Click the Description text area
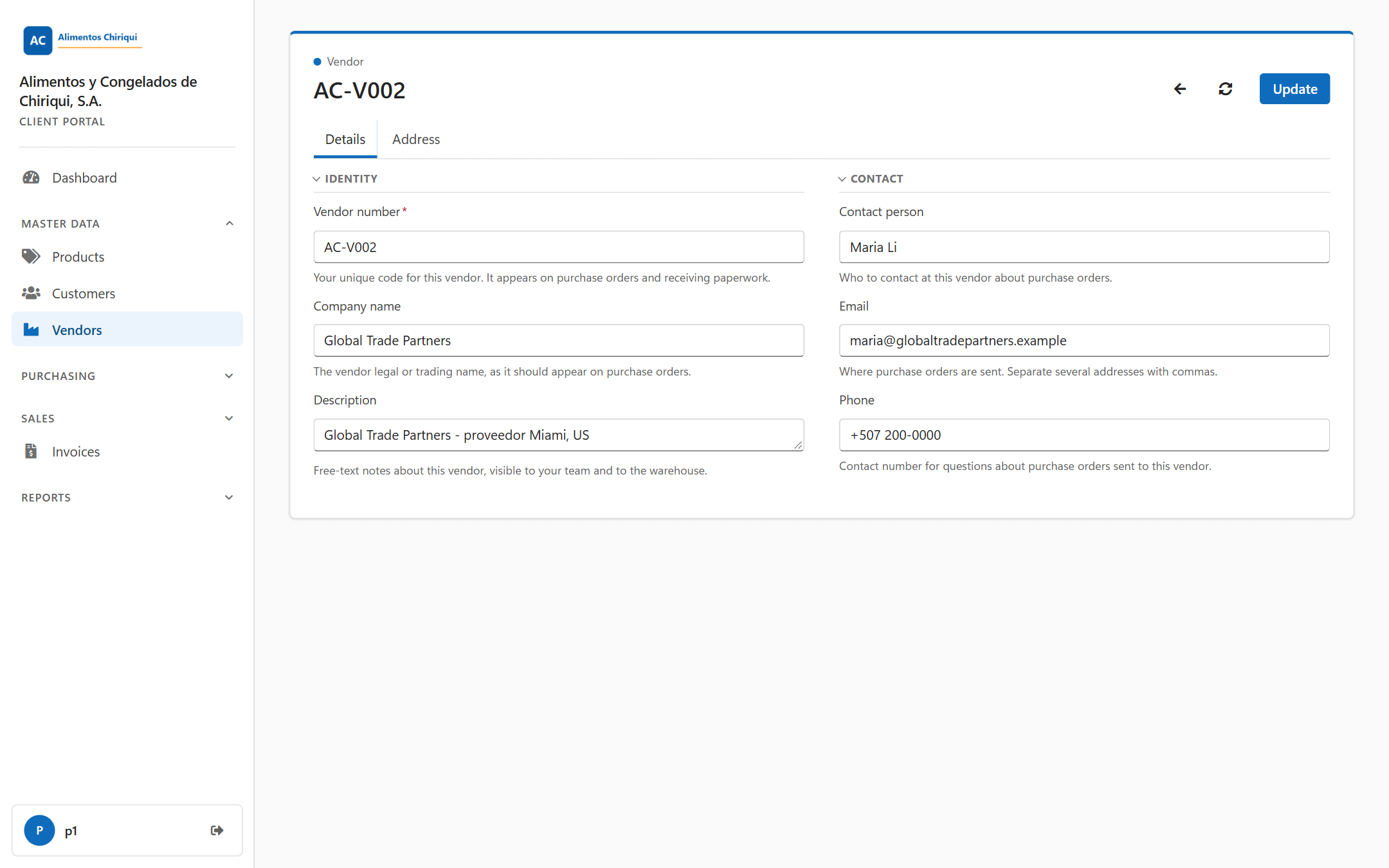This screenshot has width=1389, height=868. point(558,435)
